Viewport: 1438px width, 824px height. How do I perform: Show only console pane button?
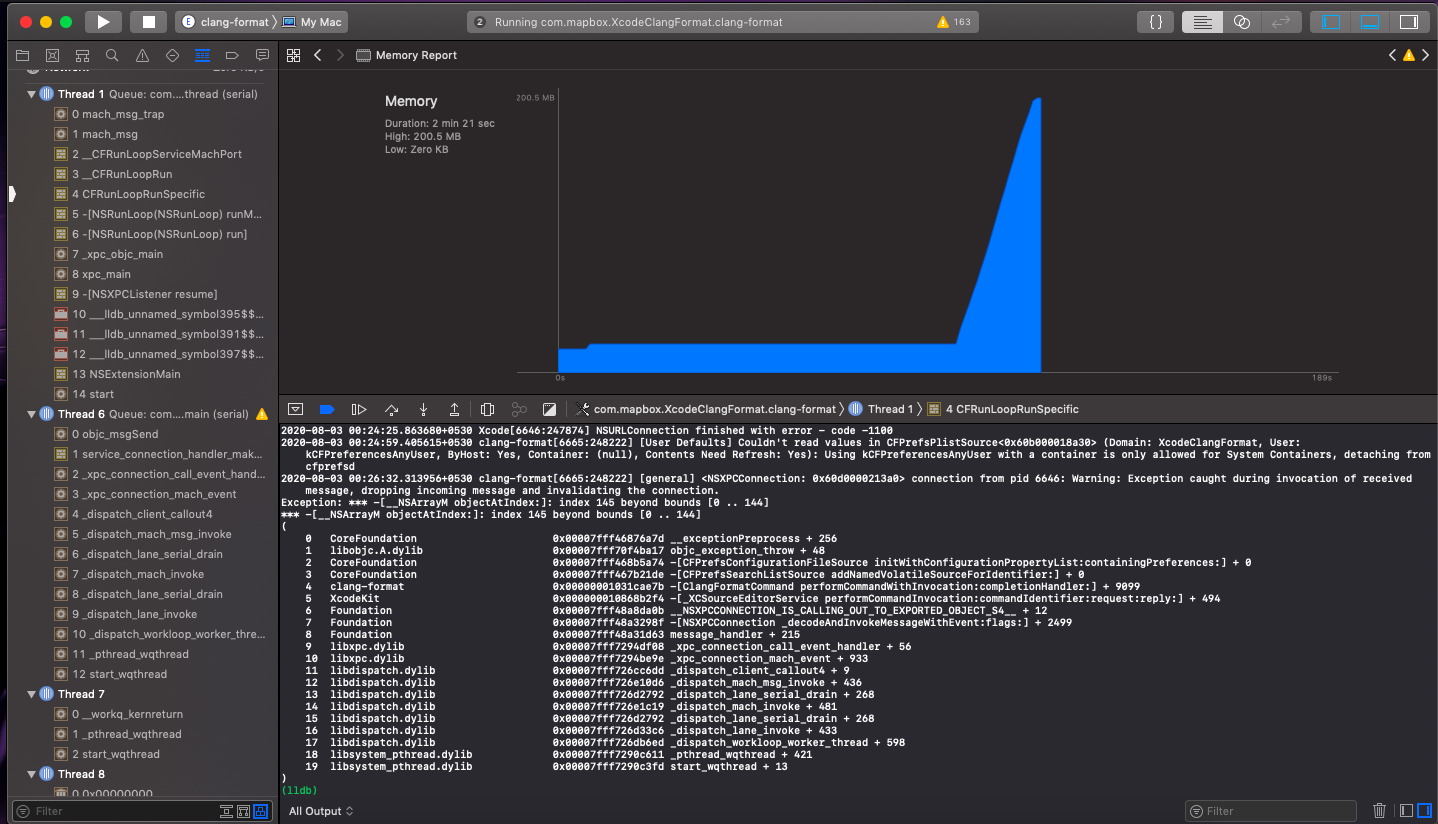tap(1424, 811)
